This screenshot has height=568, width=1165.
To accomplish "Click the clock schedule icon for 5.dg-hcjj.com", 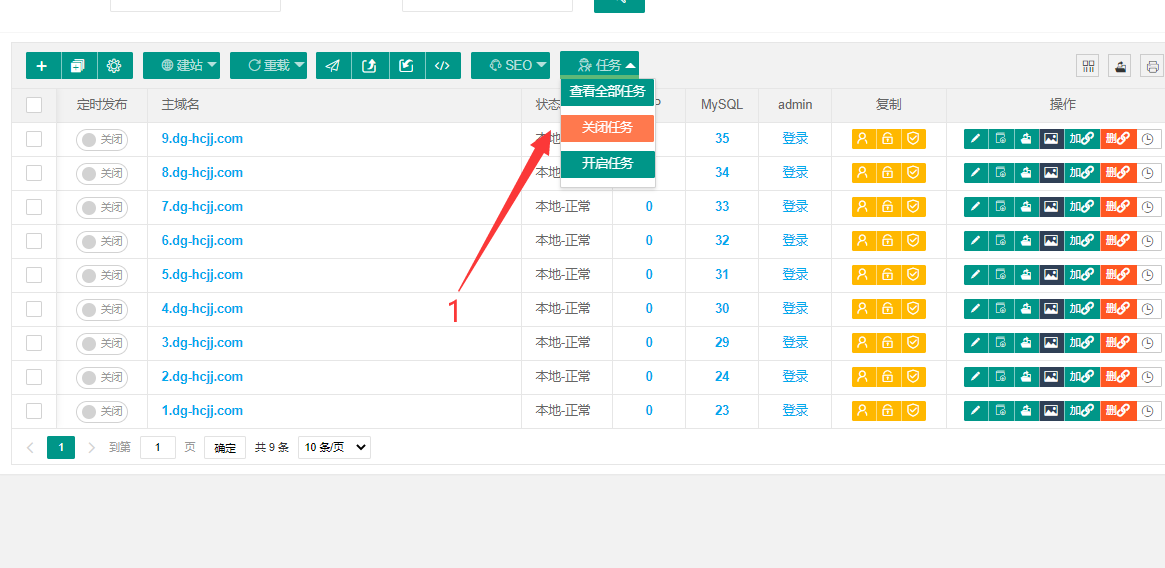I will 1149,275.
